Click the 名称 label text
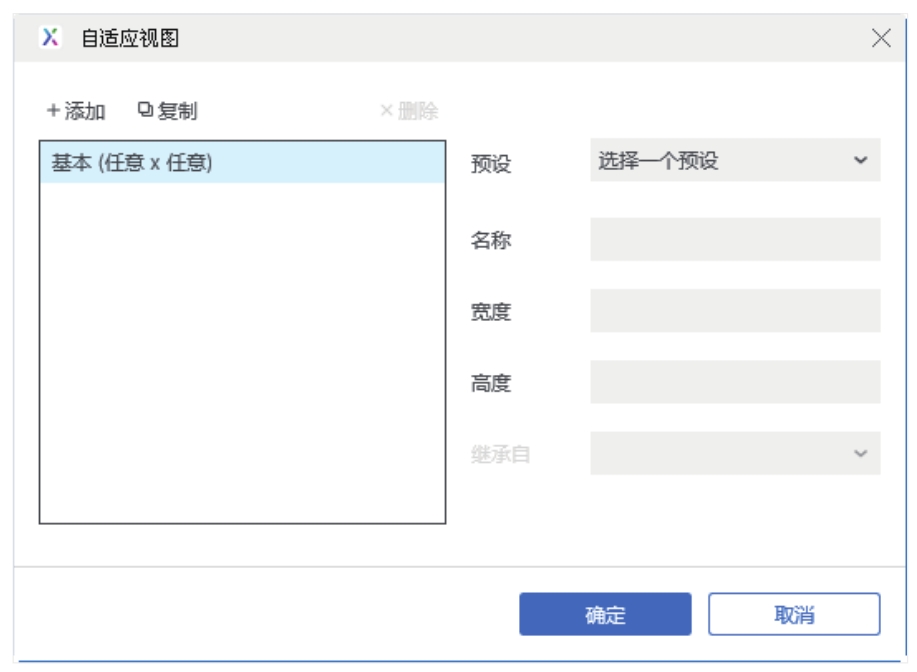 pos(491,241)
